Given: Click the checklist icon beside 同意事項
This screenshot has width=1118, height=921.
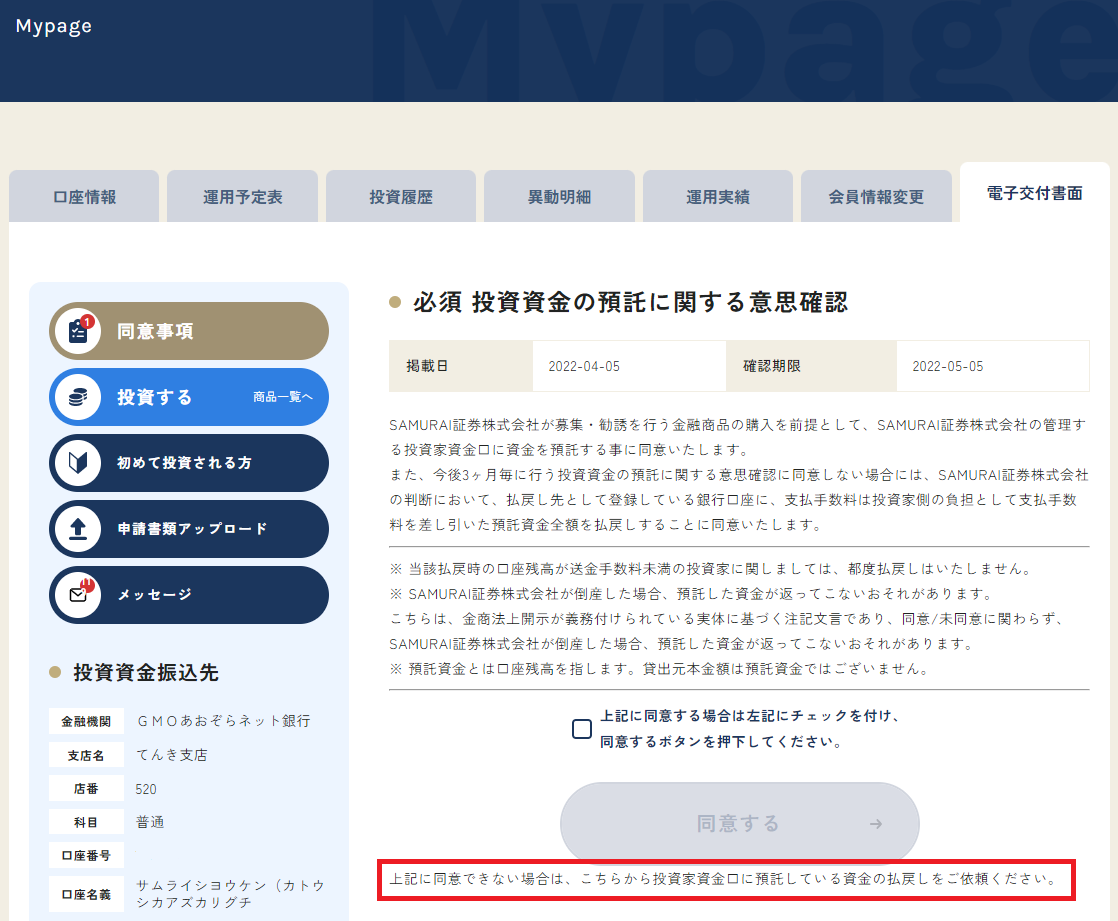Looking at the screenshot, I should click(77, 331).
